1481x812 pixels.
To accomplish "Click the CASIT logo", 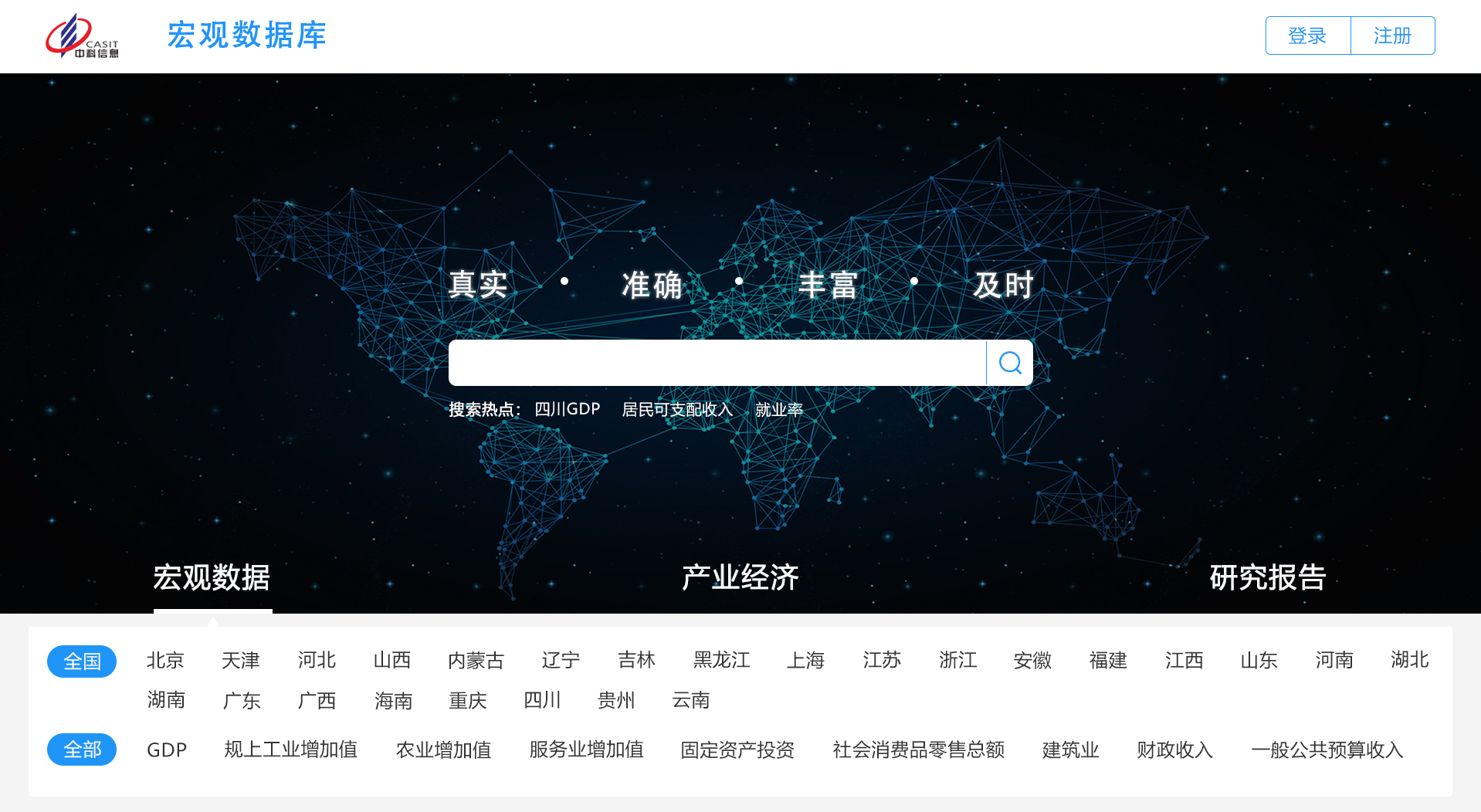I will coord(82,36).
